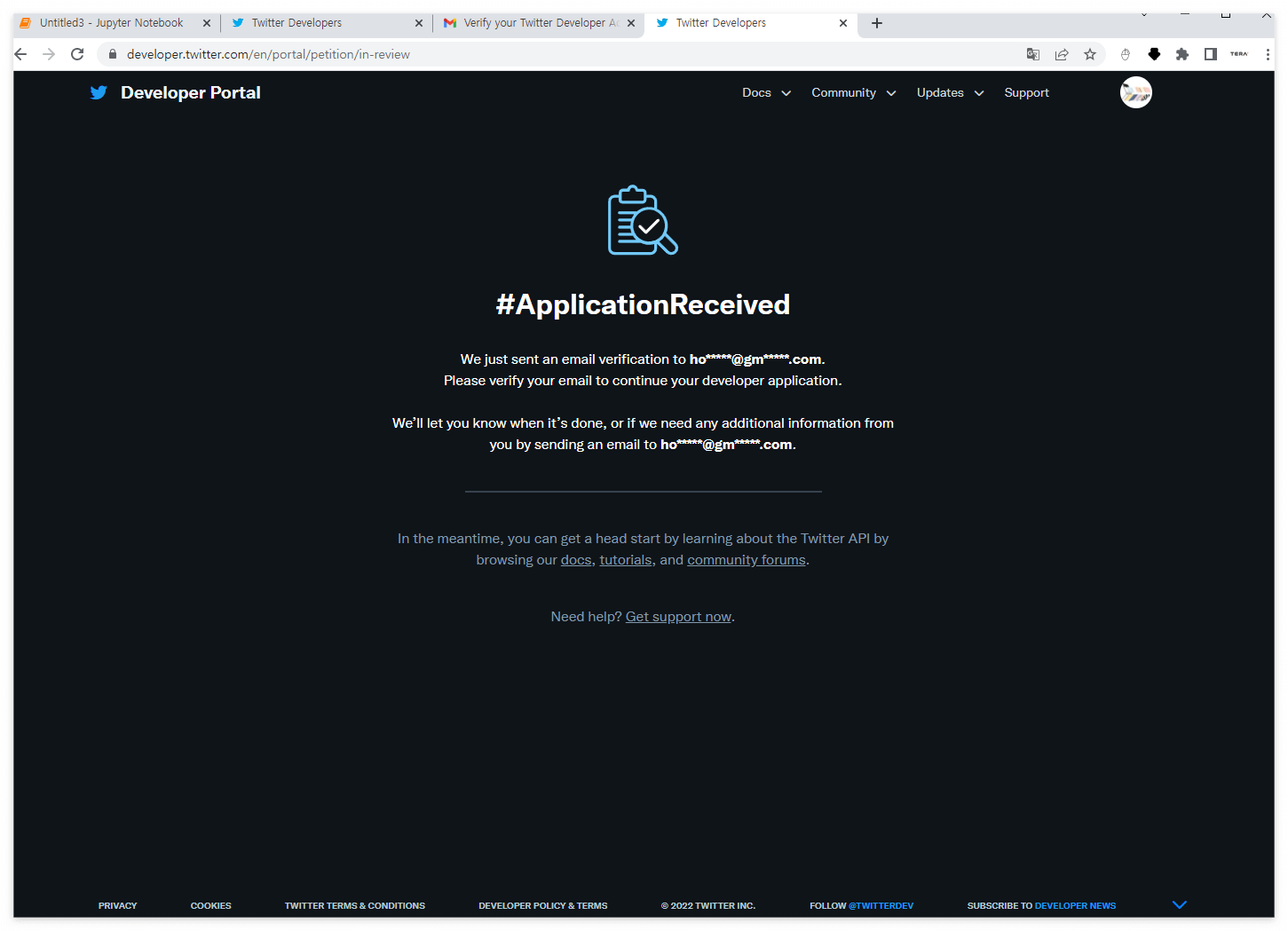Close the first Twitter Developers tab

(x=419, y=23)
